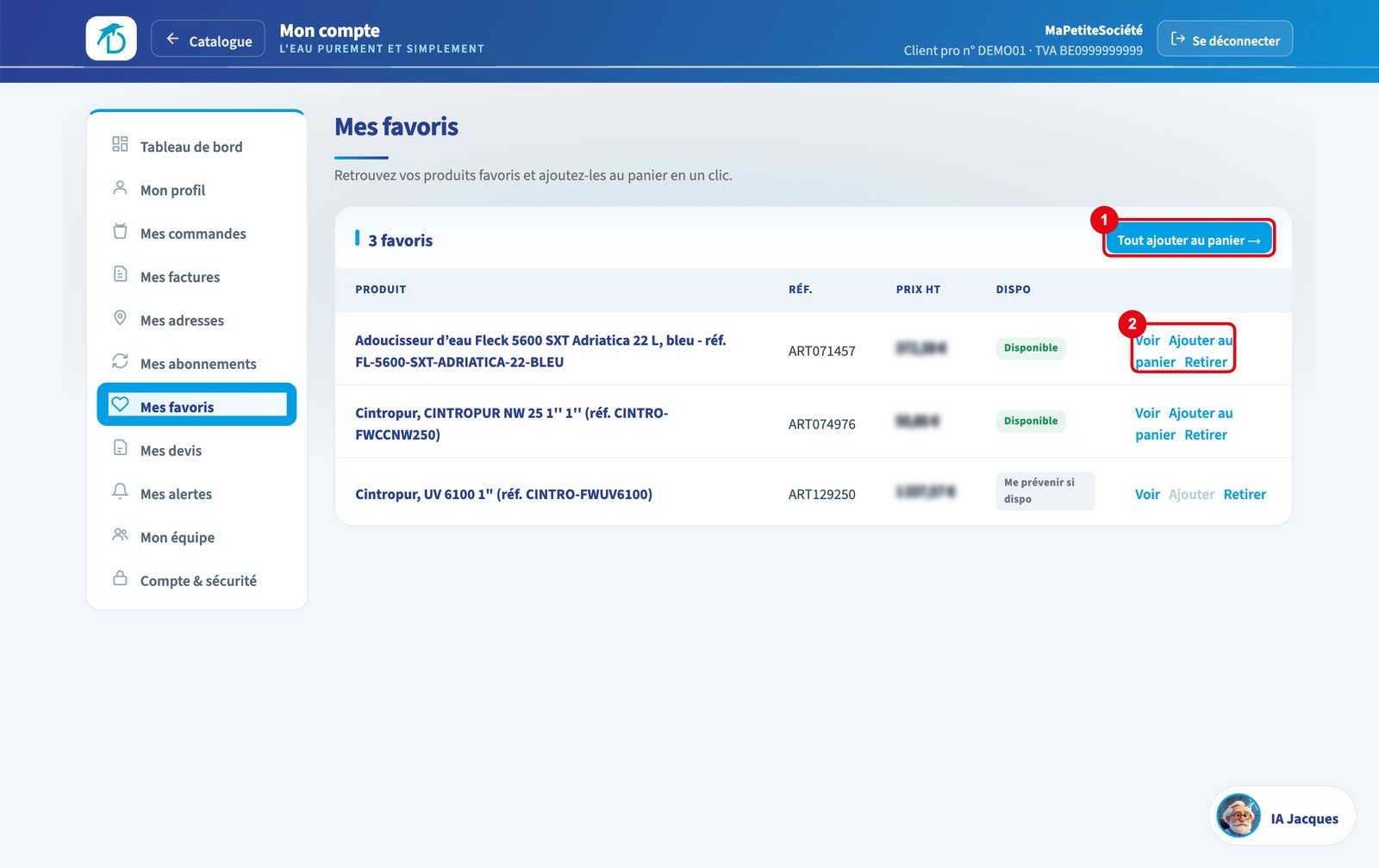1379x868 pixels.
Task: Click Voir for the Fleck 5600 softener
Action: click(x=1147, y=340)
